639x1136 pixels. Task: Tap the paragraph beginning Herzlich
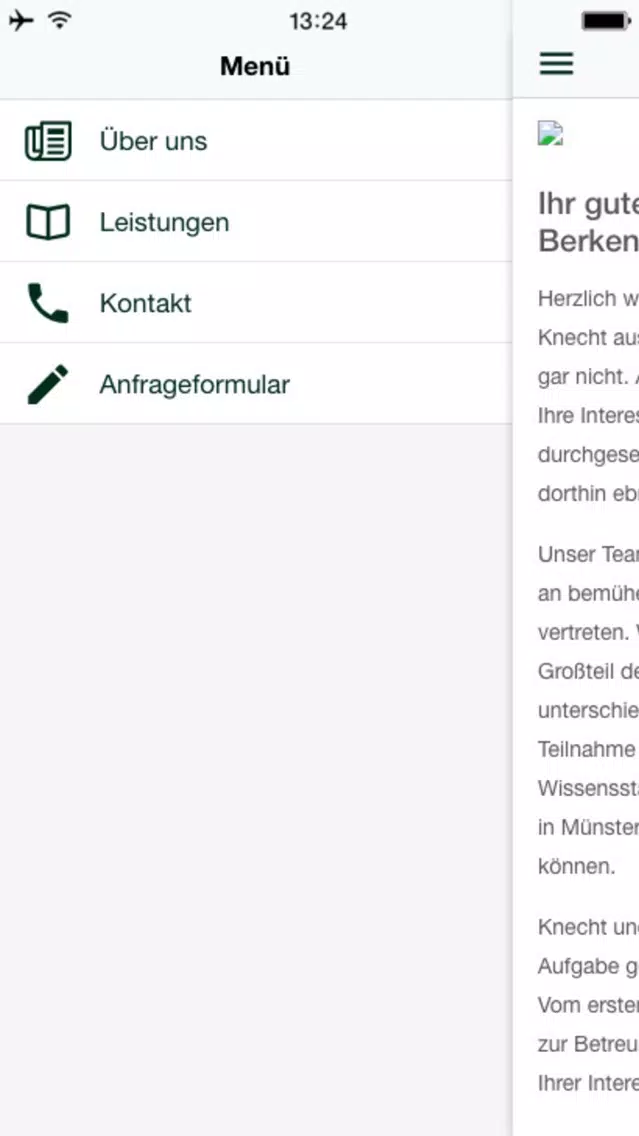588,396
